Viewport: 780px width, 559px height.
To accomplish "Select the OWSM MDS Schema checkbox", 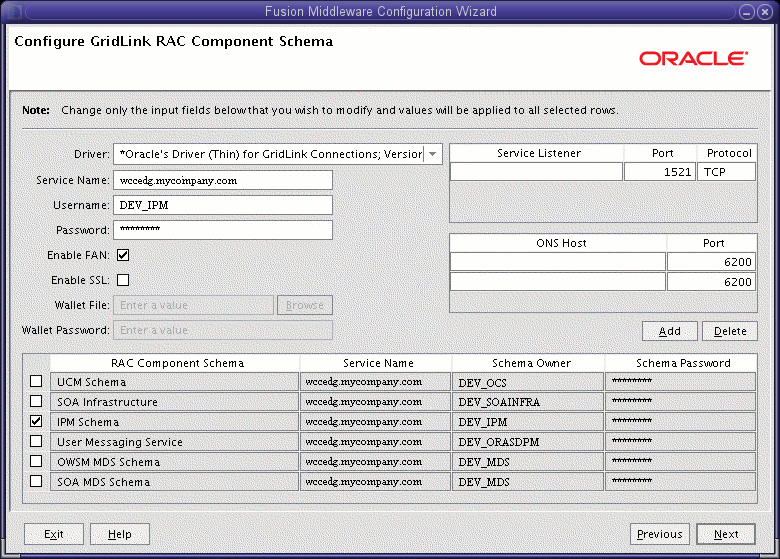I will [x=36, y=461].
